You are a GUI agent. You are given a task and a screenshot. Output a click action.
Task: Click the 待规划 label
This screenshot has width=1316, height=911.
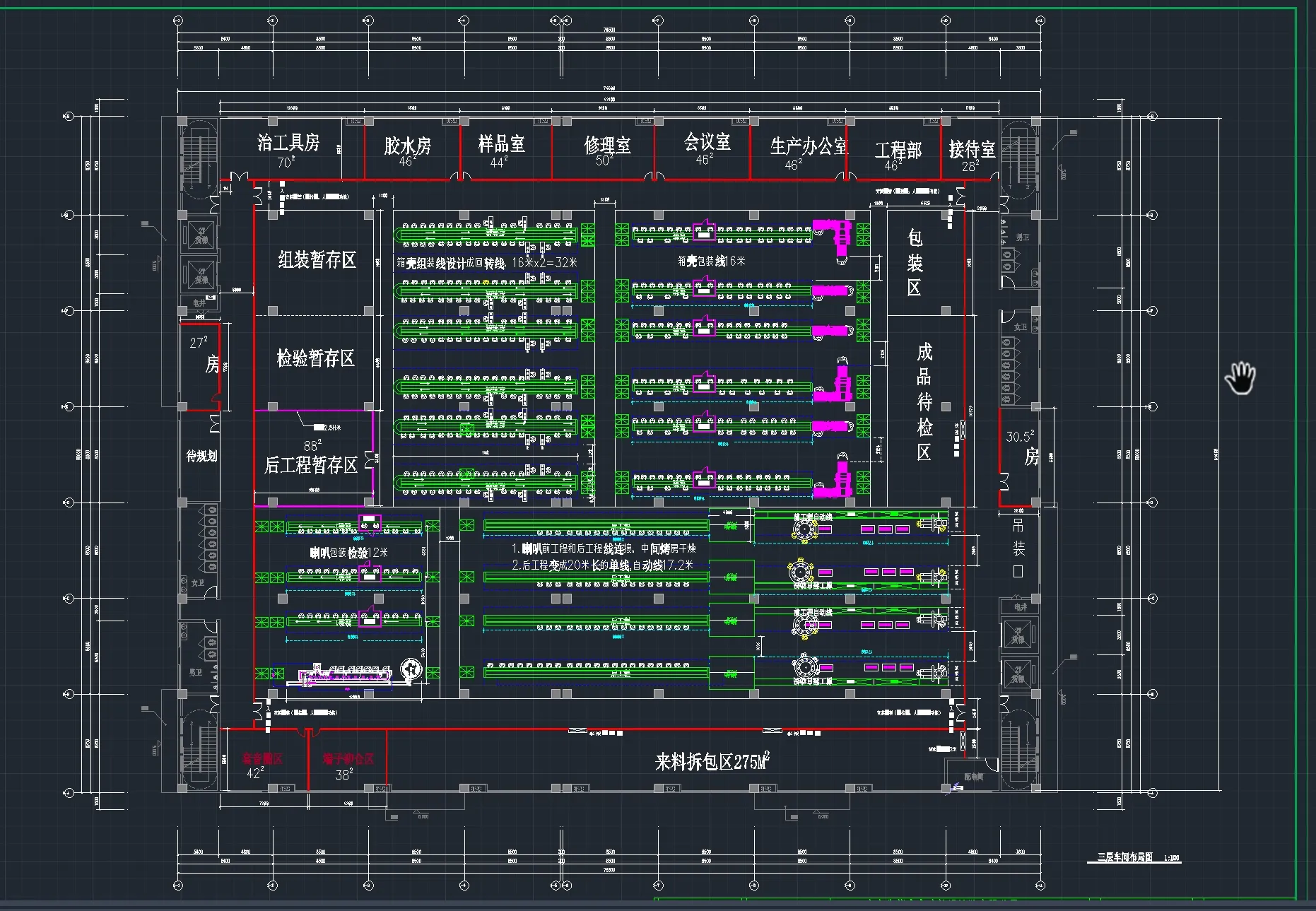pyautogui.click(x=201, y=456)
